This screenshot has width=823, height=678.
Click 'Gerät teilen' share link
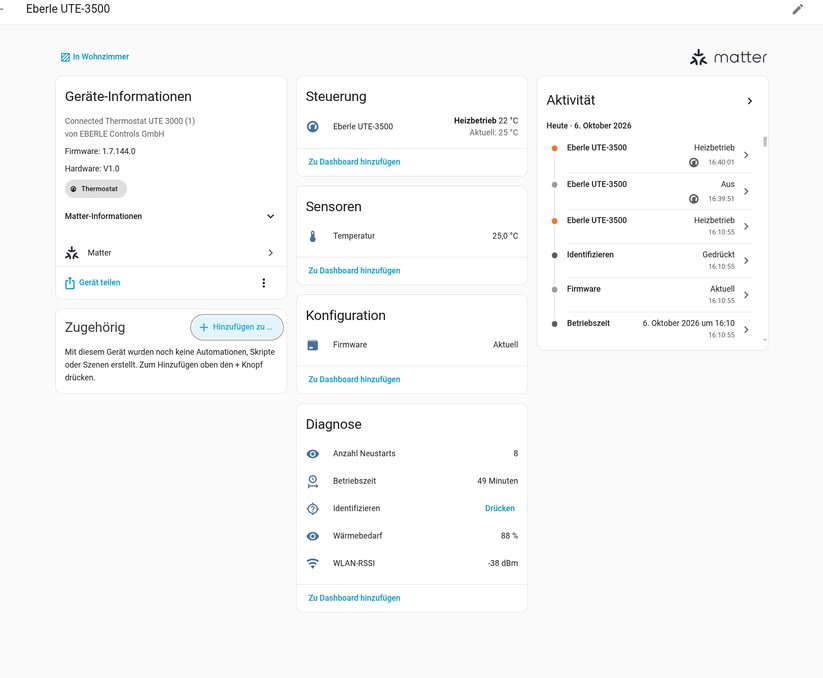(100, 283)
